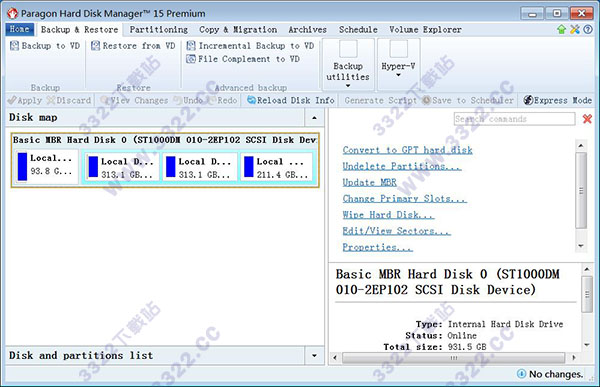The width and height of the screenshot is (600, 387).
Task: Click the Paragon app logo in title bar
Action: 13,13
